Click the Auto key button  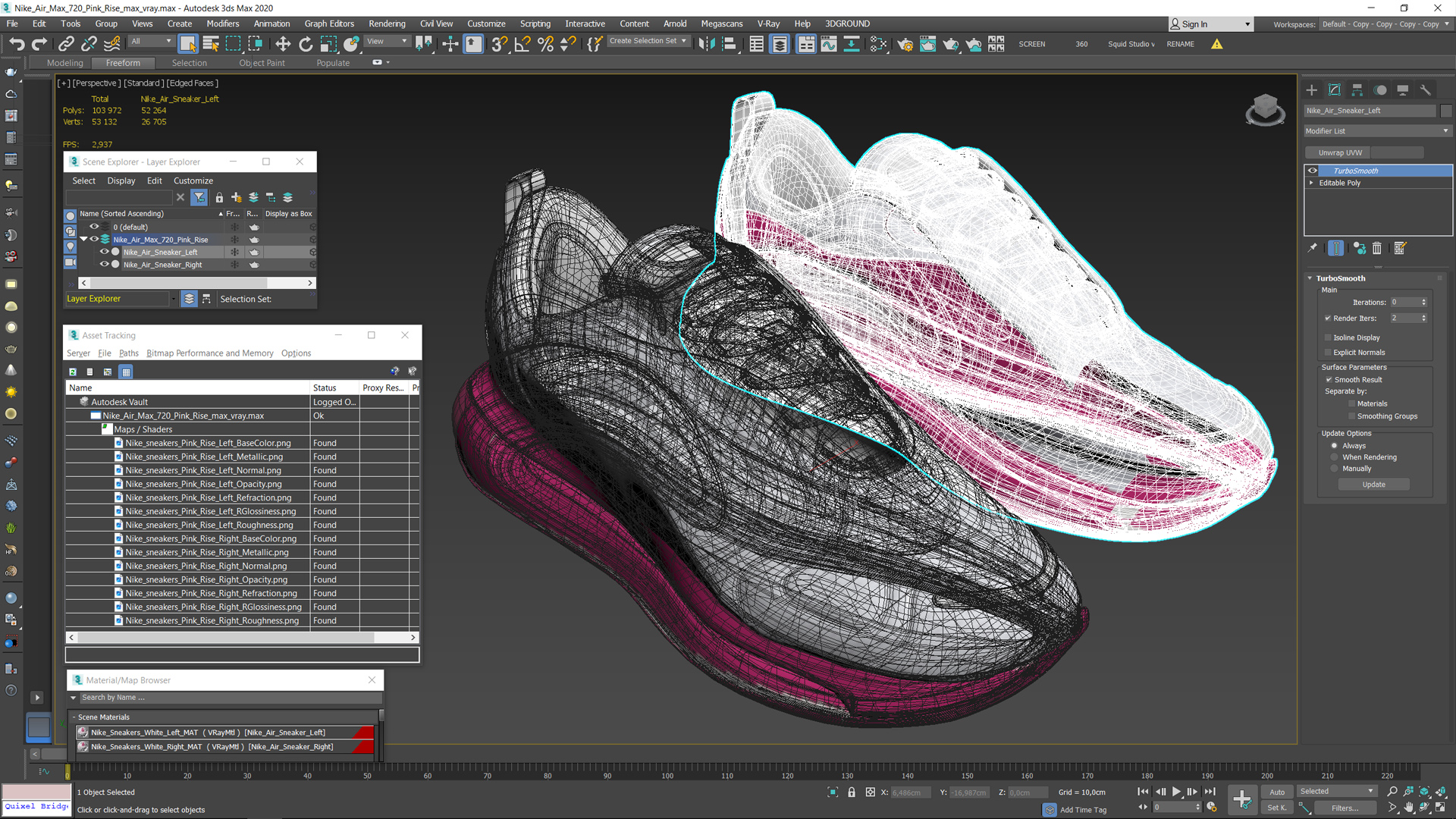click(x=1277, y=792)
